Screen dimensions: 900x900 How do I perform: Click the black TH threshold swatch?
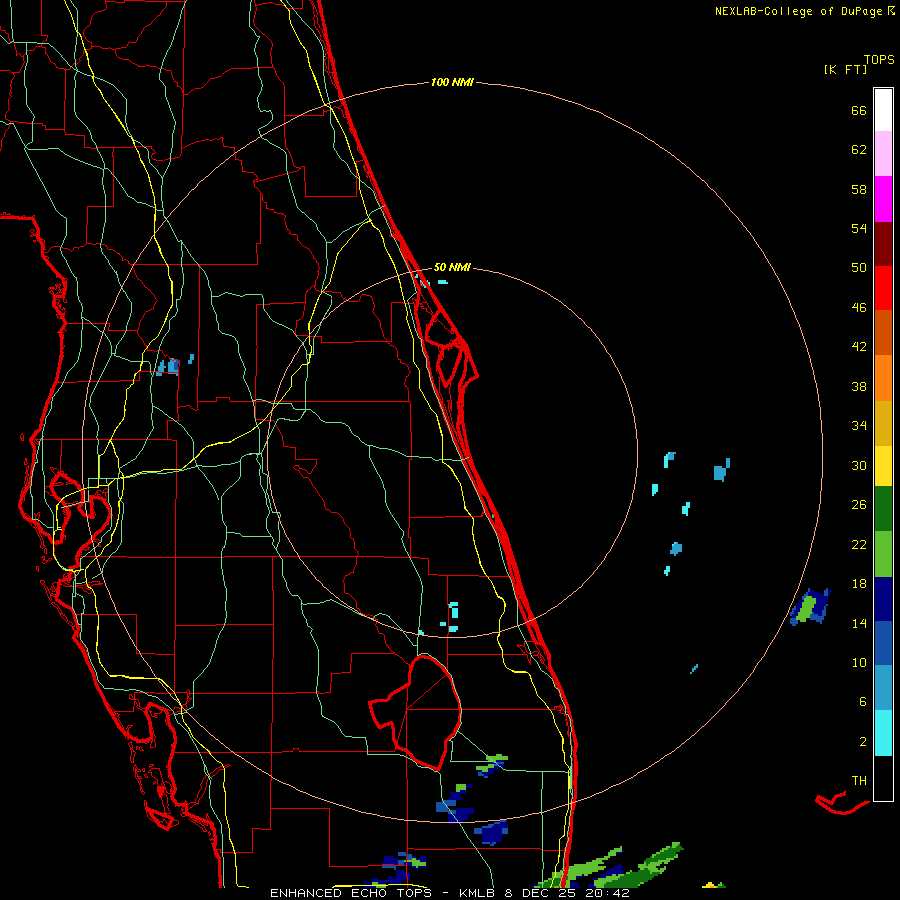(883, 778)
